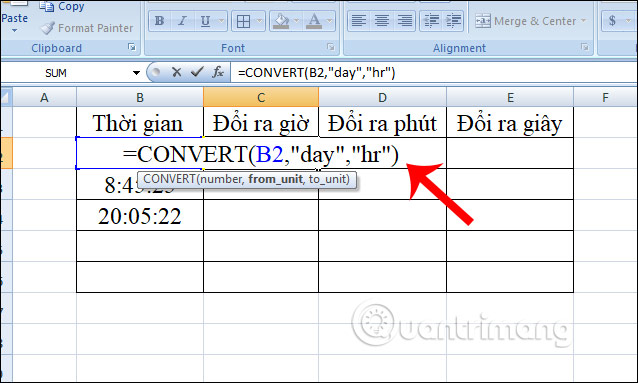638x383 pixels.
Task: Open the Font Color dropdown arrow
Action: pos(330,21)
